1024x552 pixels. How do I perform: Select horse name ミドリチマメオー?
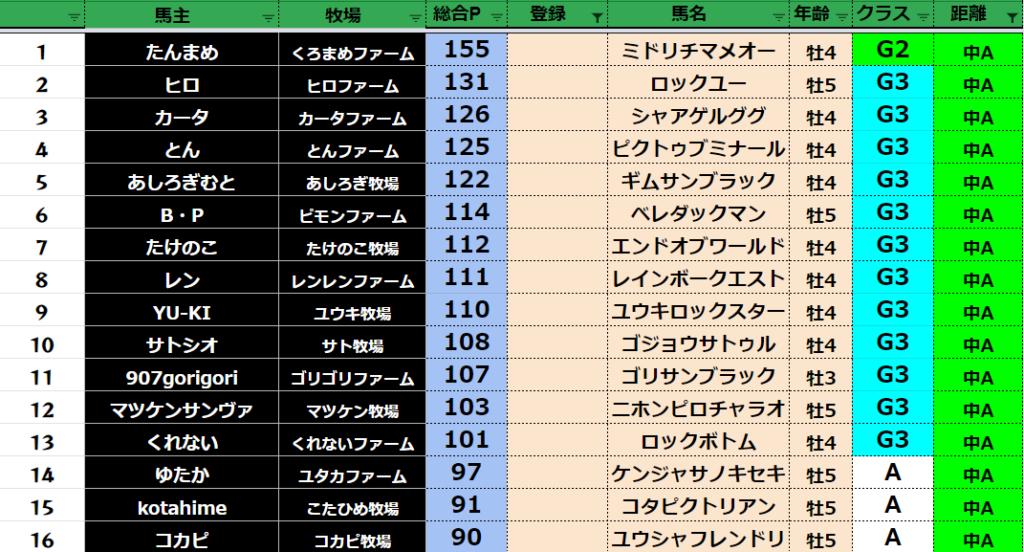click(x=698, y=52)
